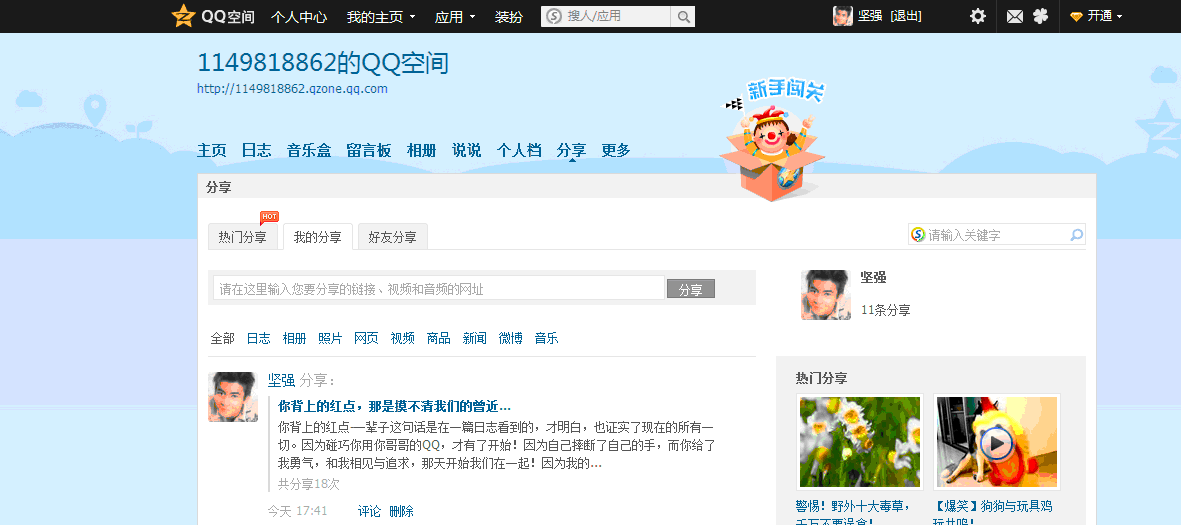Image resolution: width=1181 pixels, height=525 pixels.
Task: Click the magnifier icon in keyword search
Action: [1076, 235]
